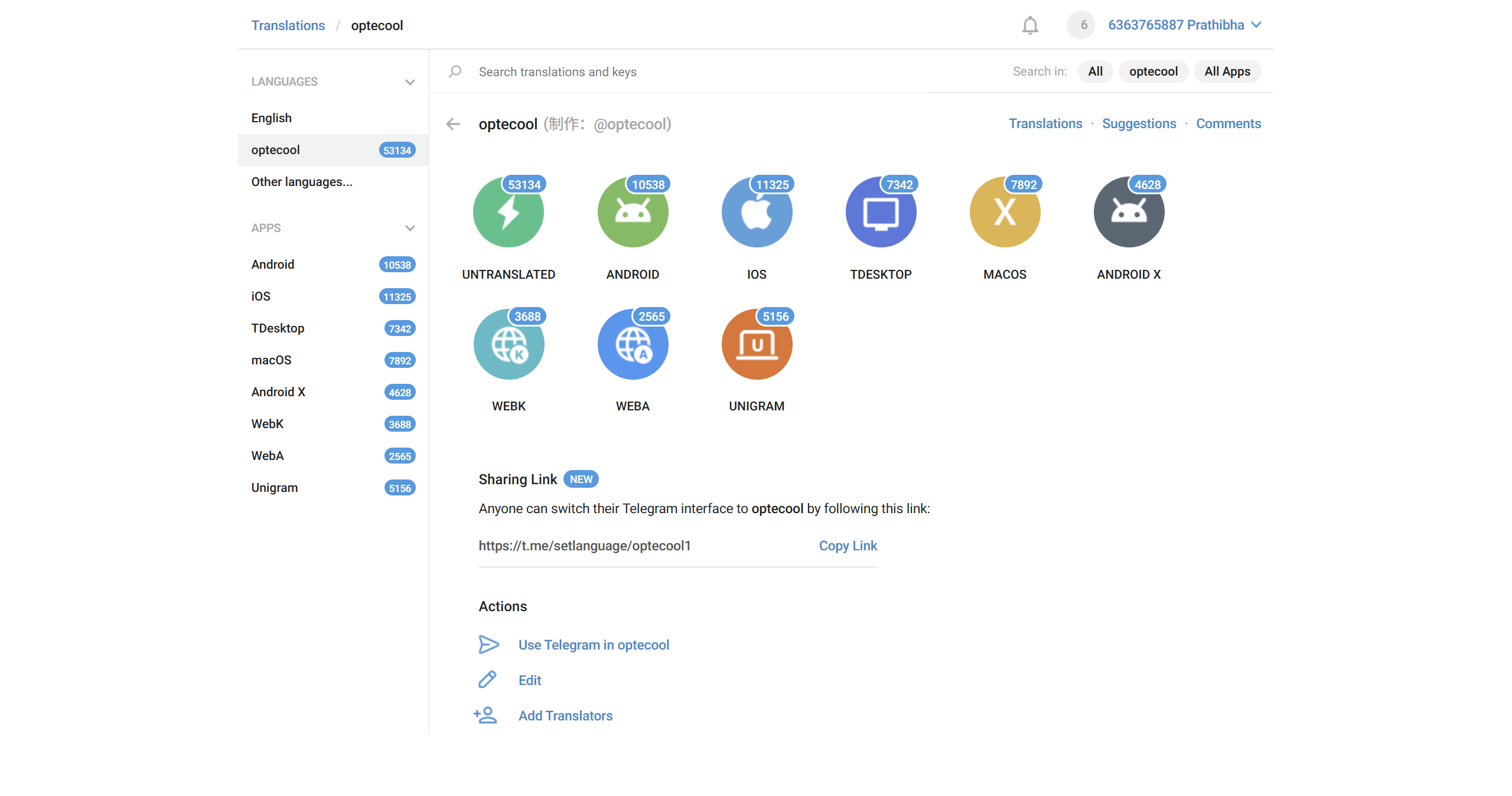Open the macOS X icon
The image size is (1512, 796).
(1005, 213)
